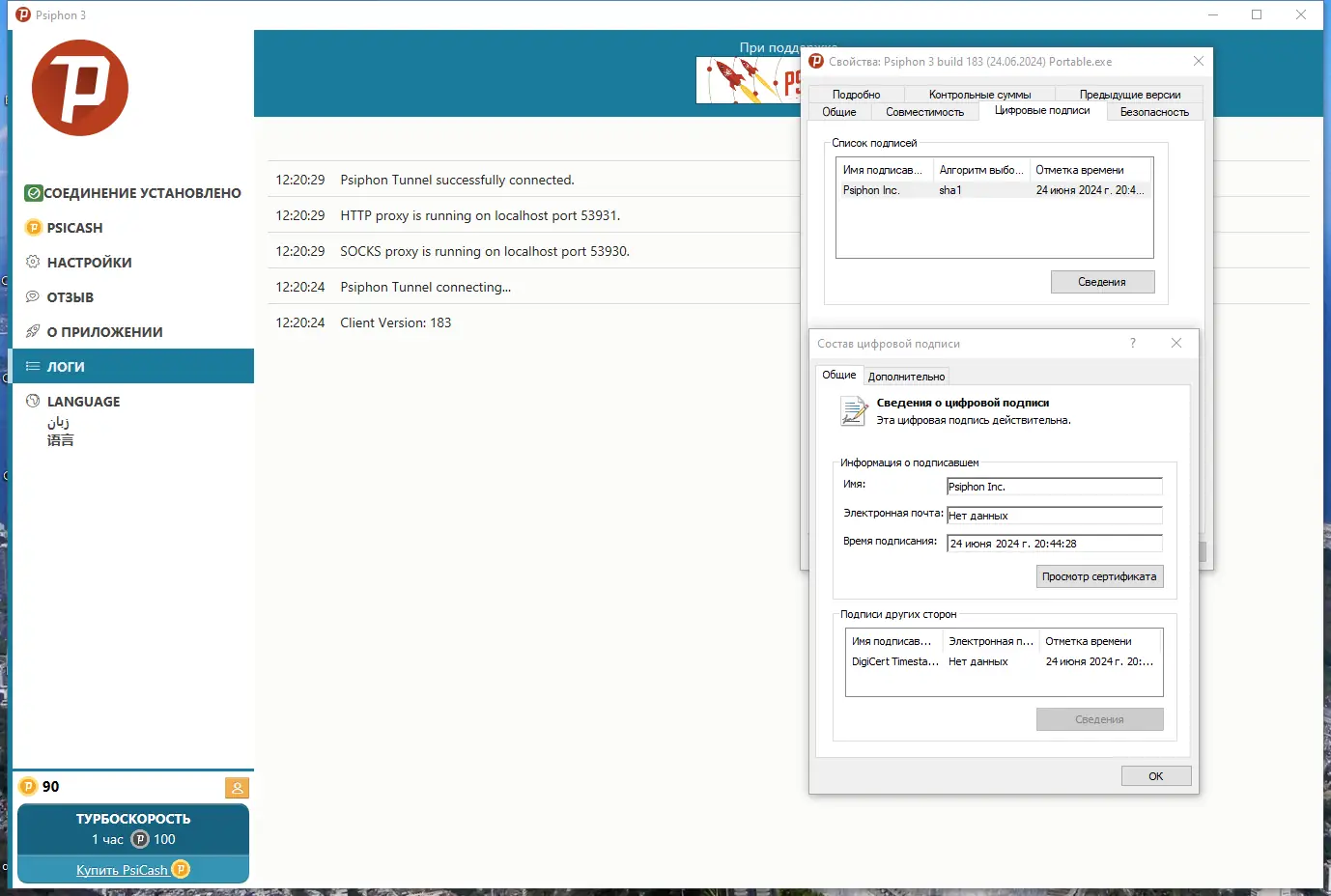This screenshot has width=1331, height=896.
Task: Click the rockets sponsor banner image
Action: 749,80
